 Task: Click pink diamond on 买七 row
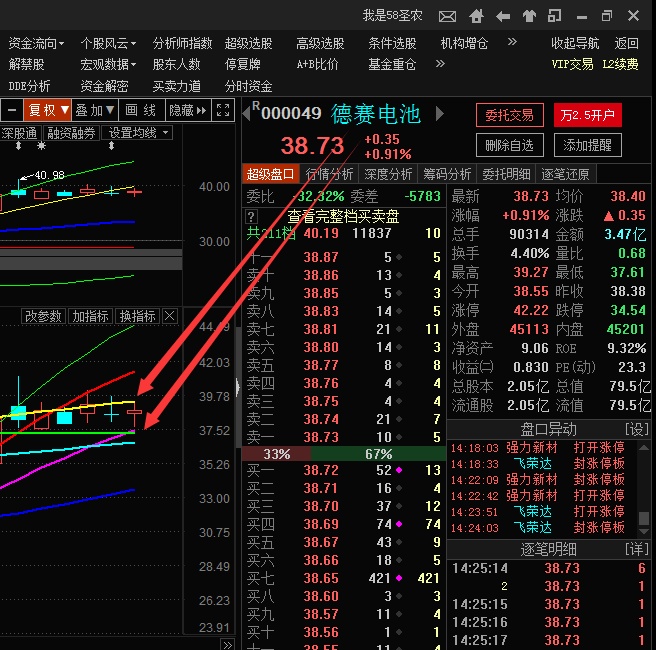point(399,578)
